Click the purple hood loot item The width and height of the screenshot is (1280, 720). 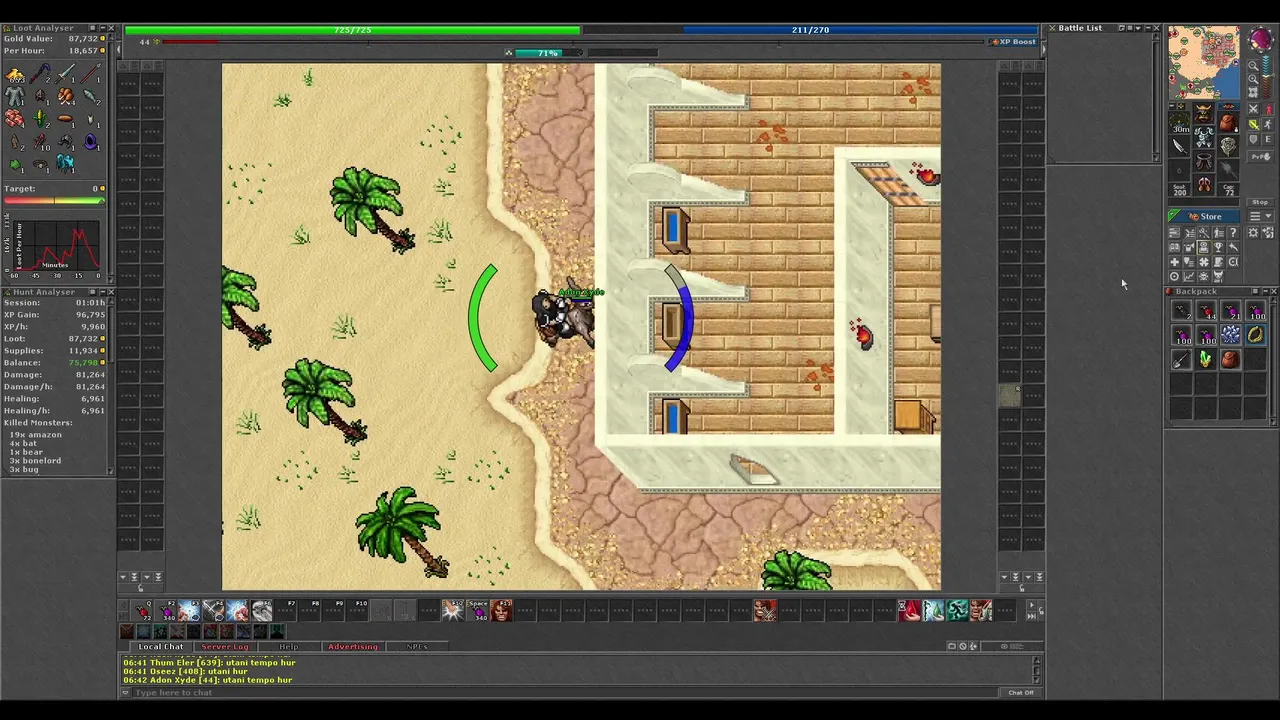[x=91, y=141]
